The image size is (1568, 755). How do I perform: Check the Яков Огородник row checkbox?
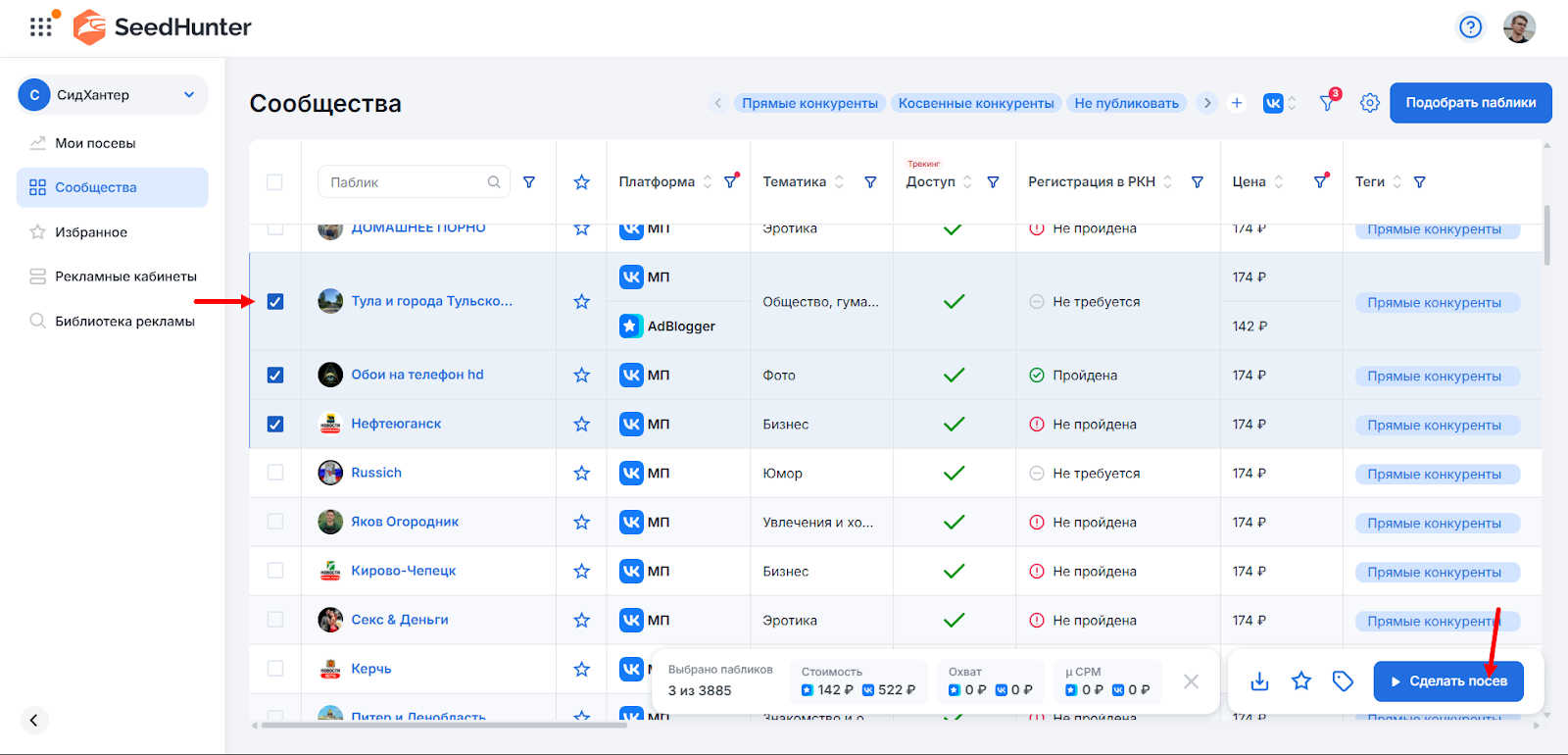[x=275, y=522]
